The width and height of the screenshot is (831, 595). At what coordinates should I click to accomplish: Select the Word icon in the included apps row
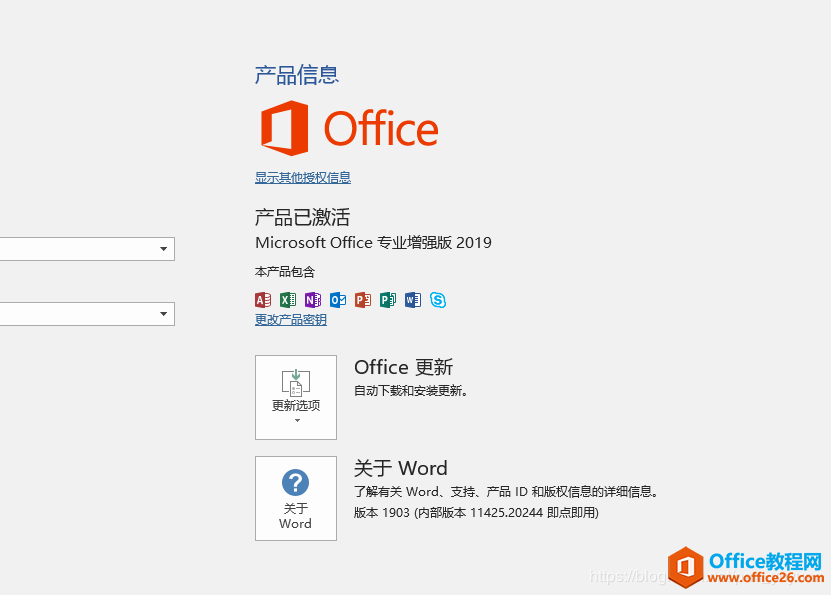click(x=413, y=299)
